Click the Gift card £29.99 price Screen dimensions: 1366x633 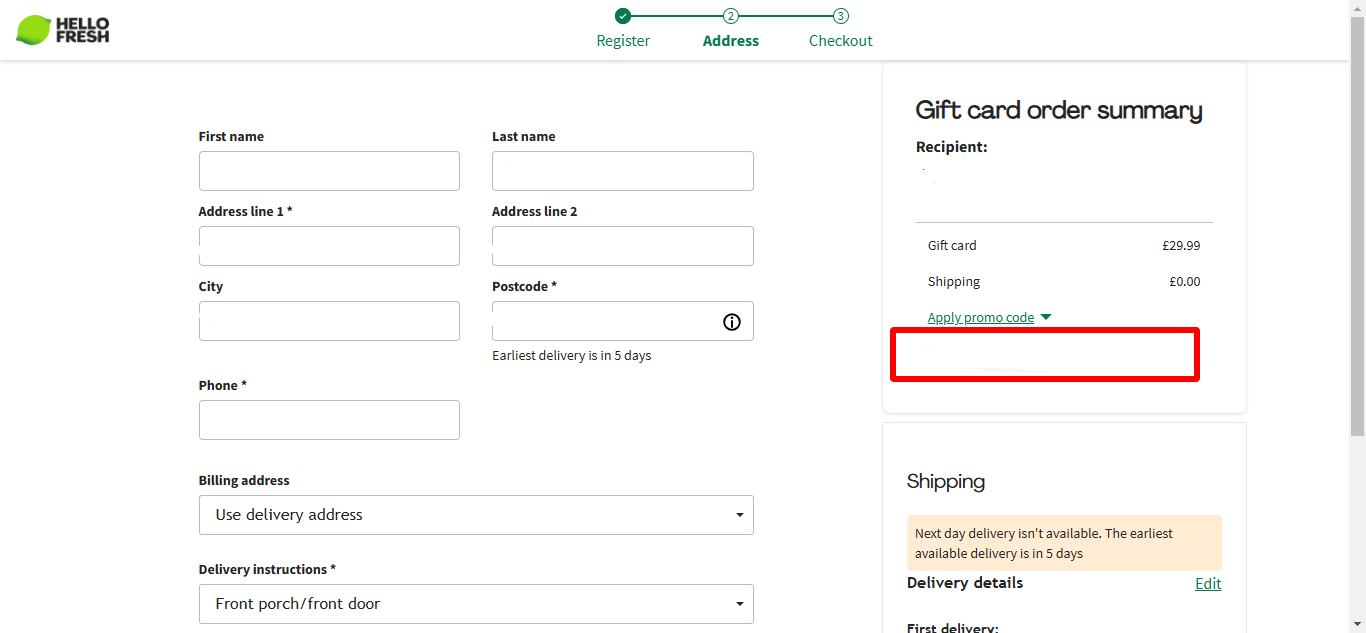[1181, 246]
